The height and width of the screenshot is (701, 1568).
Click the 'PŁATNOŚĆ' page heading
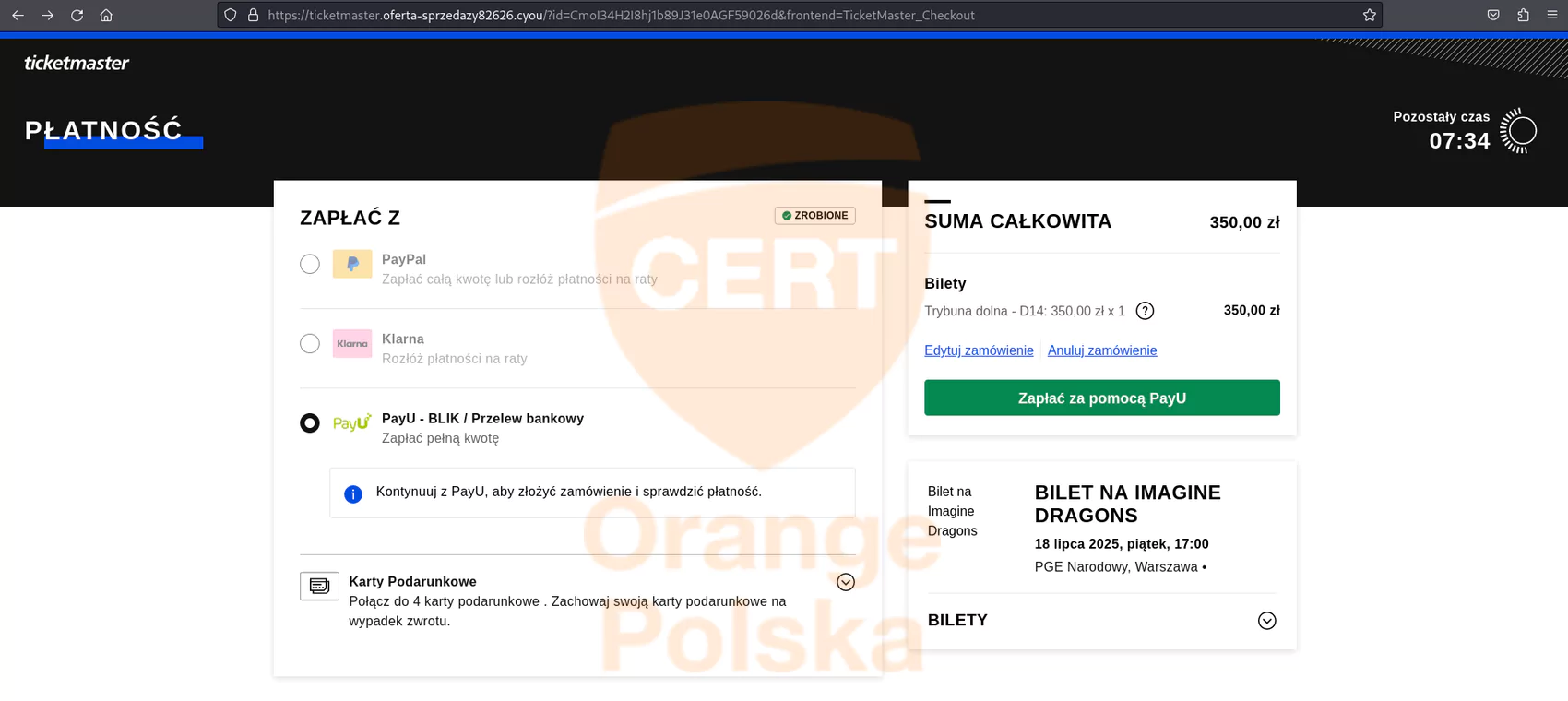104,130
